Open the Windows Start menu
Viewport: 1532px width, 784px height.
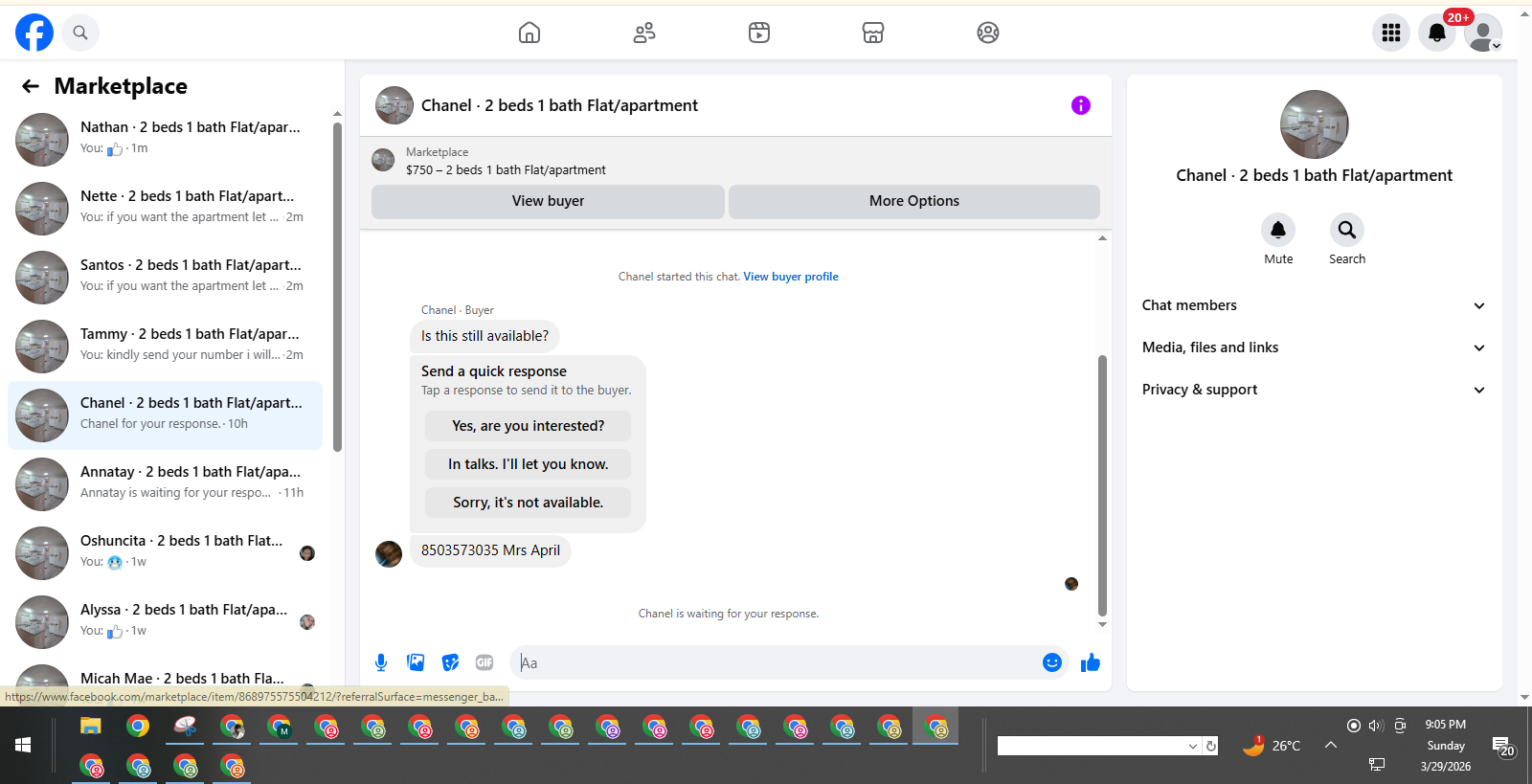[24, 745]
